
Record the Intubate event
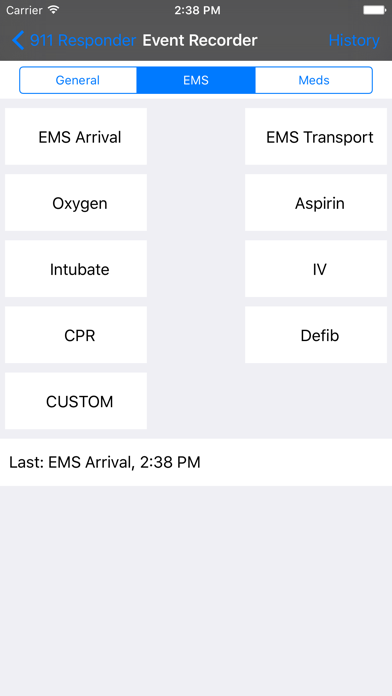[76, 269]
